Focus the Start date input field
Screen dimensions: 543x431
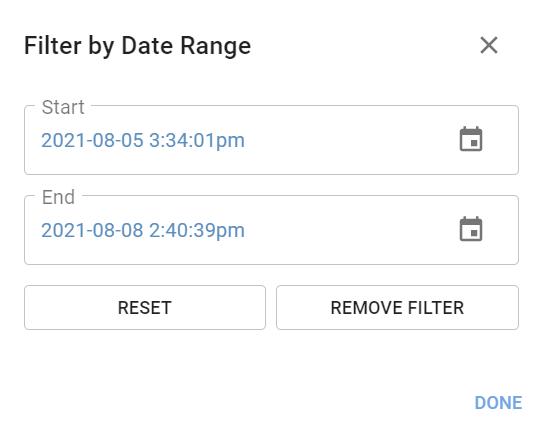coord(271,140)
